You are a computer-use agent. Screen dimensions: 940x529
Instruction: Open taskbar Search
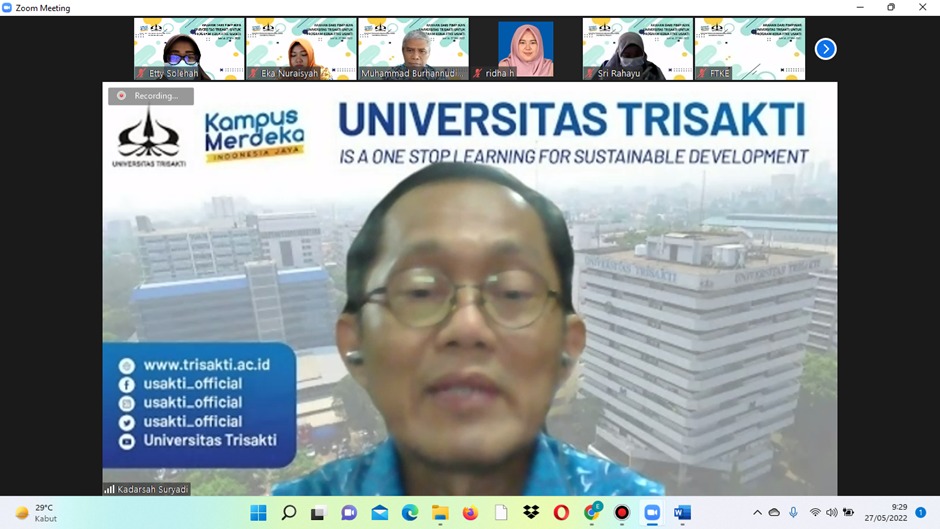click(289, 513)
